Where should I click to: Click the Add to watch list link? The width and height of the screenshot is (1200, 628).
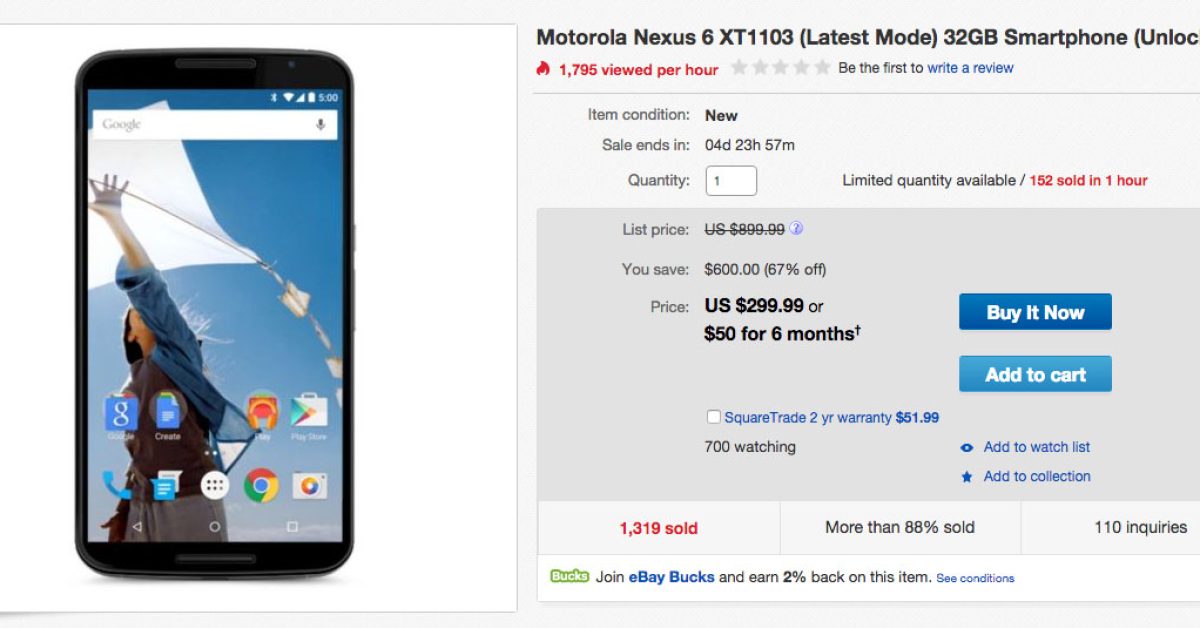click(x=1036, y=447)
